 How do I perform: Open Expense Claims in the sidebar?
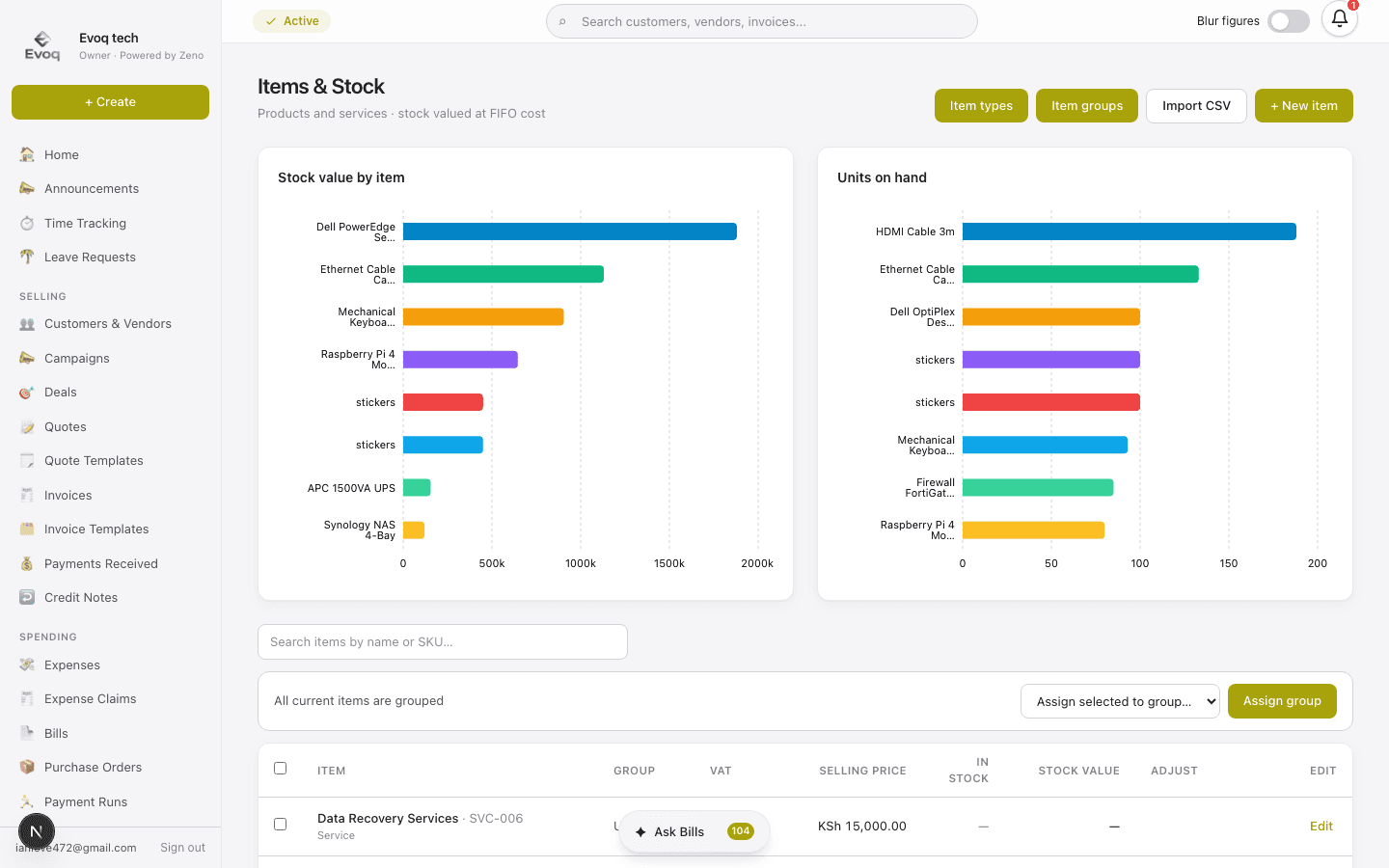(110, 699)
